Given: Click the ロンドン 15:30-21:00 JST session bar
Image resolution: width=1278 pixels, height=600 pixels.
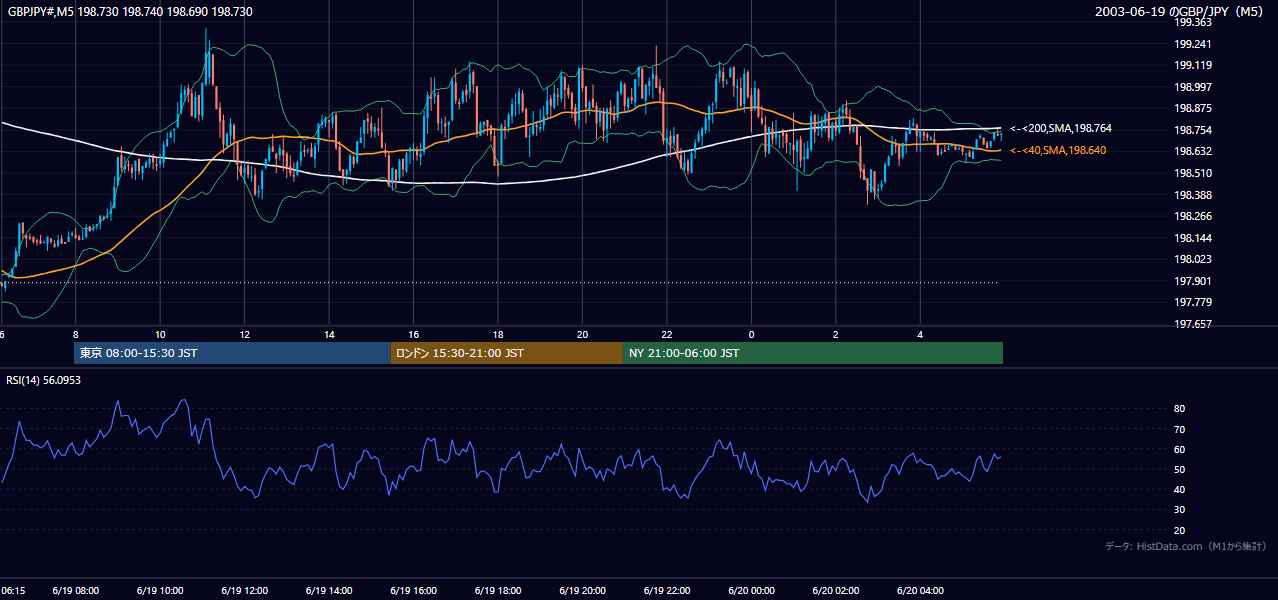Looking at the screenshot, I should tap(506, 353).
